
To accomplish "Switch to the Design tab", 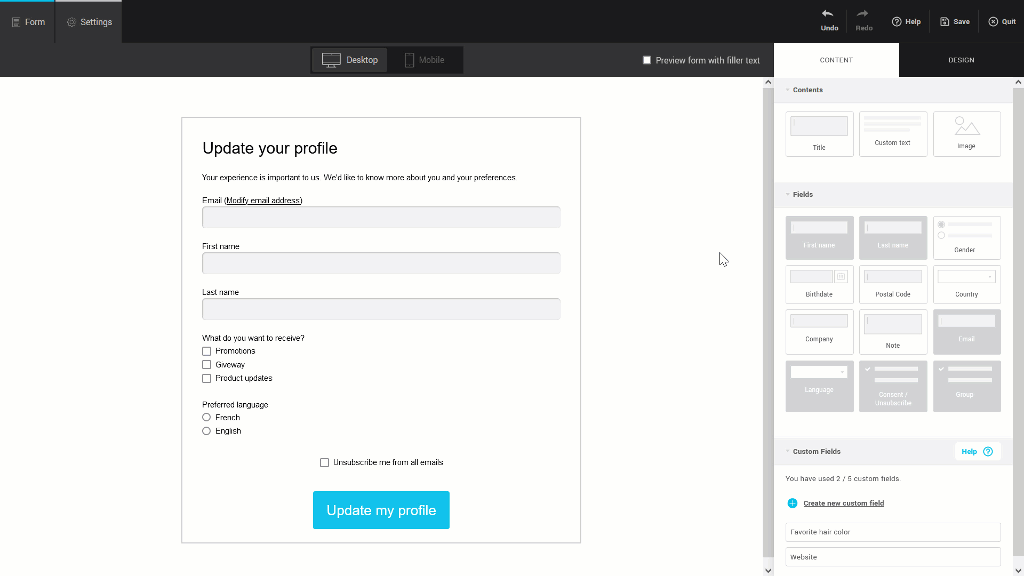I will pos(960,60).
